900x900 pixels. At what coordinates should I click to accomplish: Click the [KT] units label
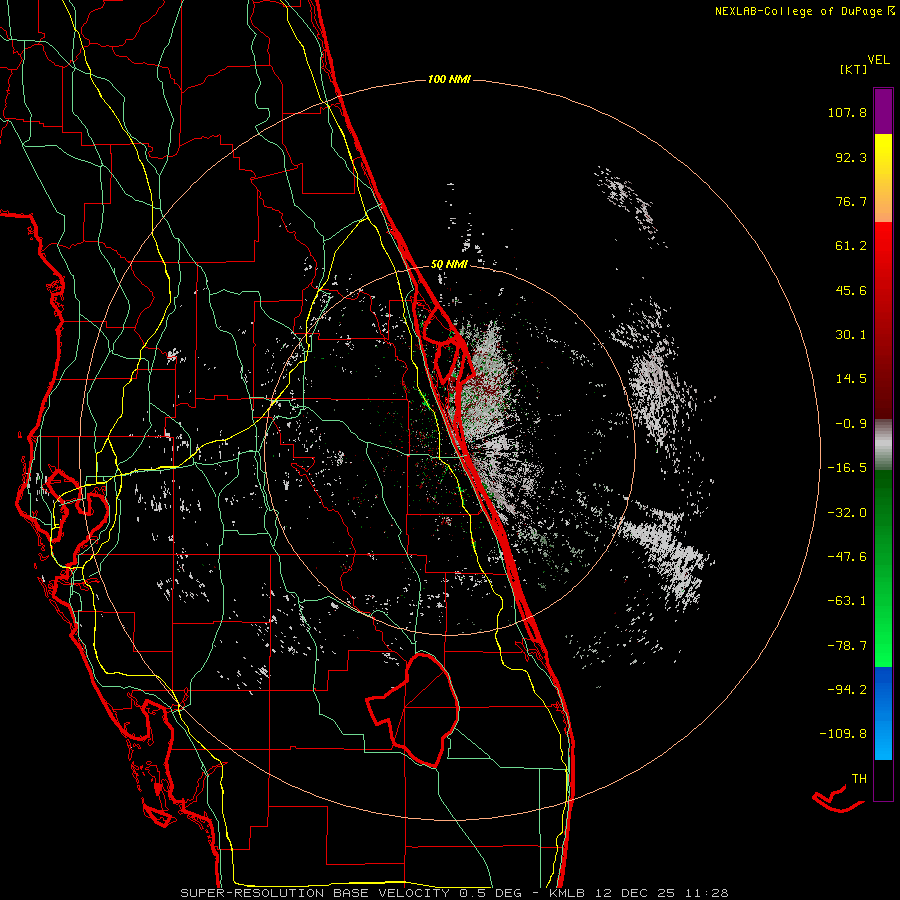854,69
